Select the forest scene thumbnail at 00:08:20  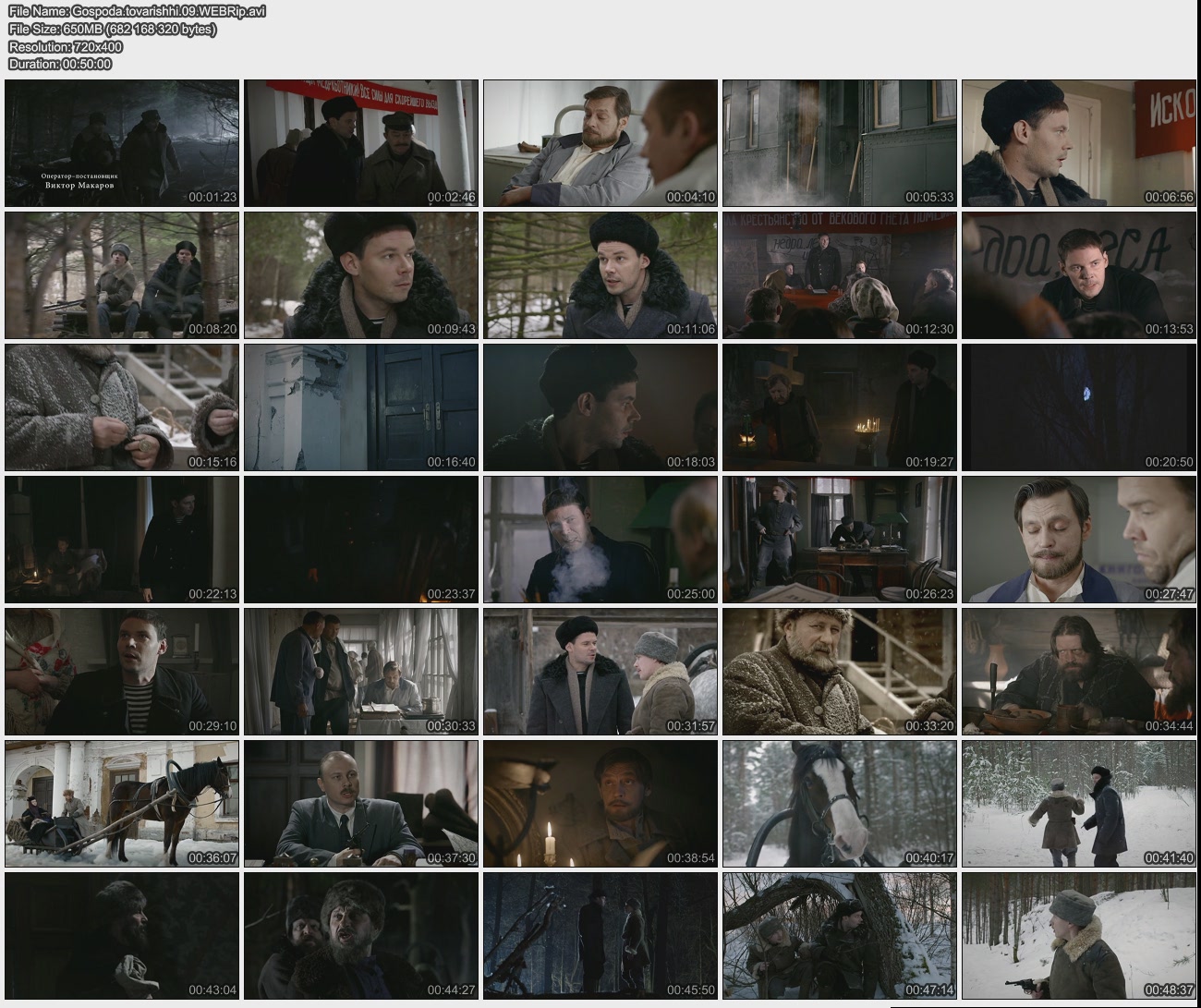122,275
